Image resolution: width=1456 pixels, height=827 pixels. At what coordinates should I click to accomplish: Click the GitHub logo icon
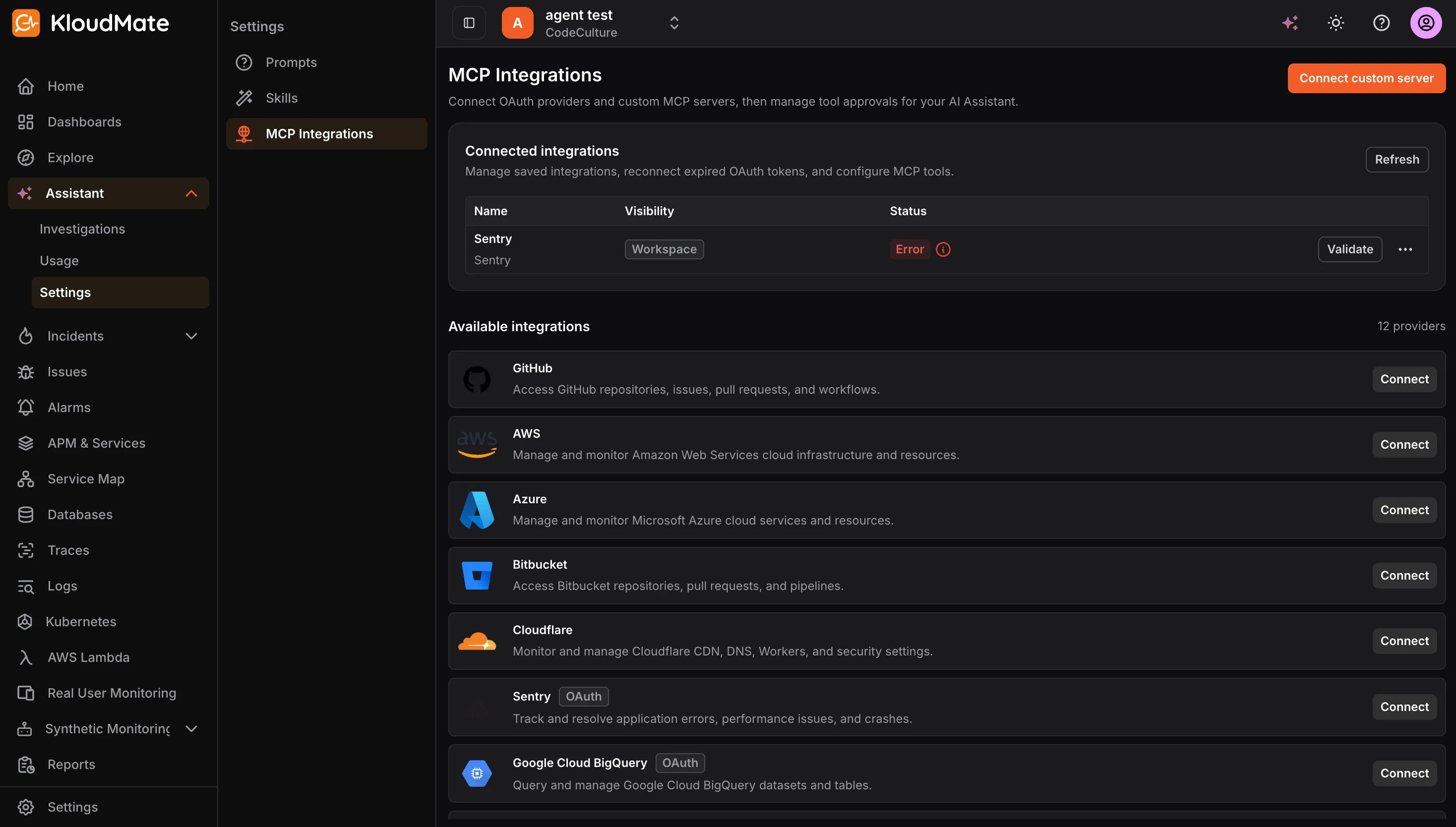point(477,379)
